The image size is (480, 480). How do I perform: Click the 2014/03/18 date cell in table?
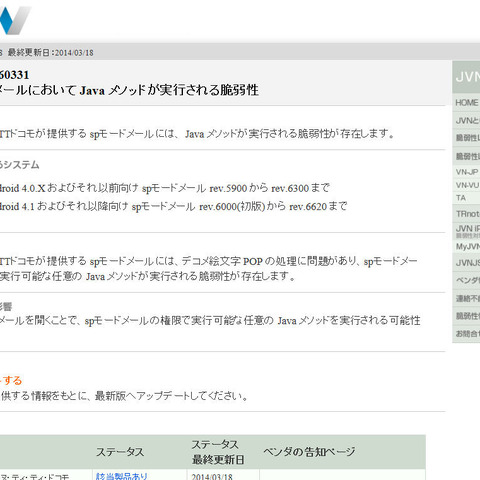click(212, 476)
